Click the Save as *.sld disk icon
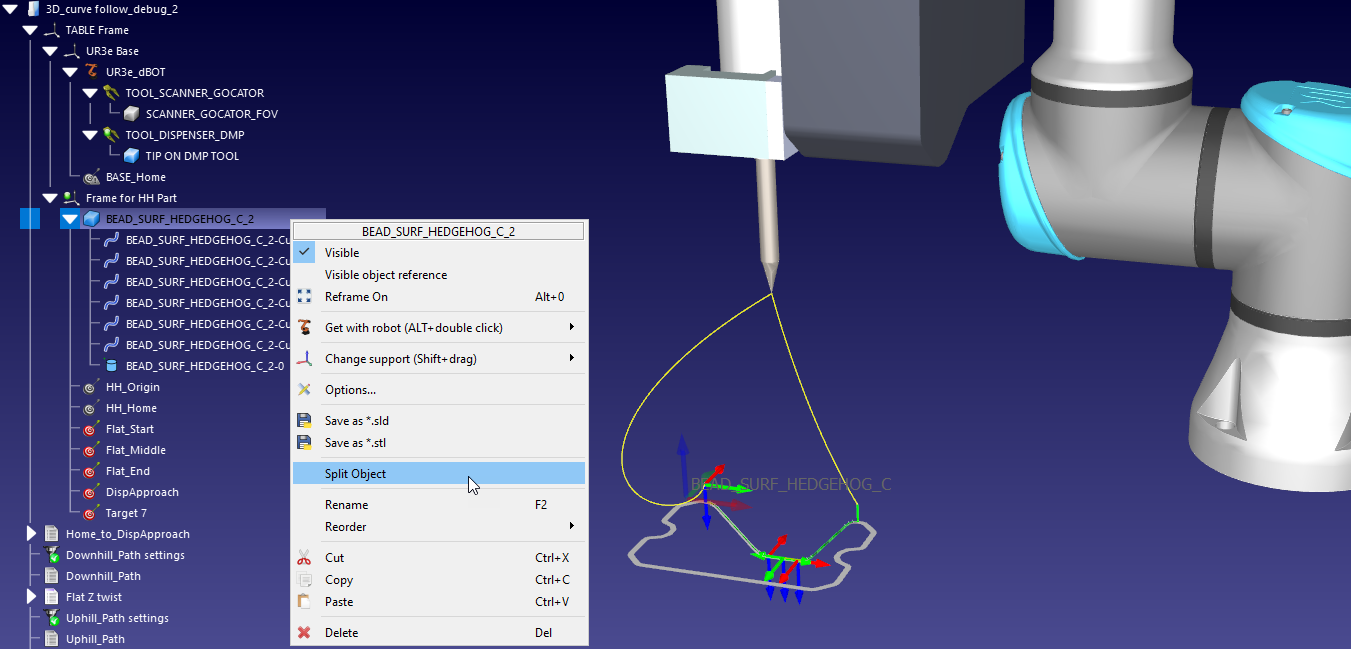 pyautogui.click(x=305, y=421)
